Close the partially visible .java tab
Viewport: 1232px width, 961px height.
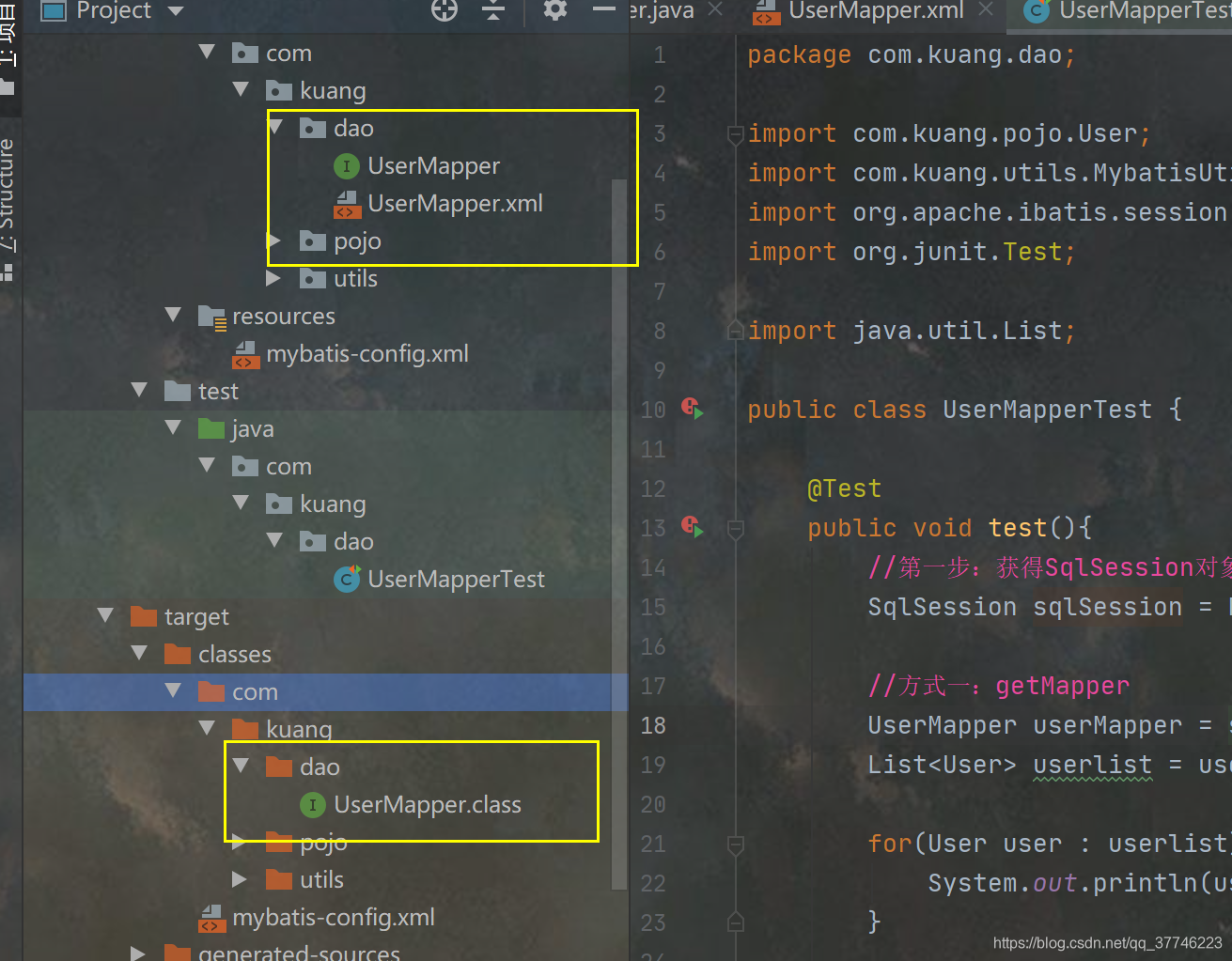point(715,9)
